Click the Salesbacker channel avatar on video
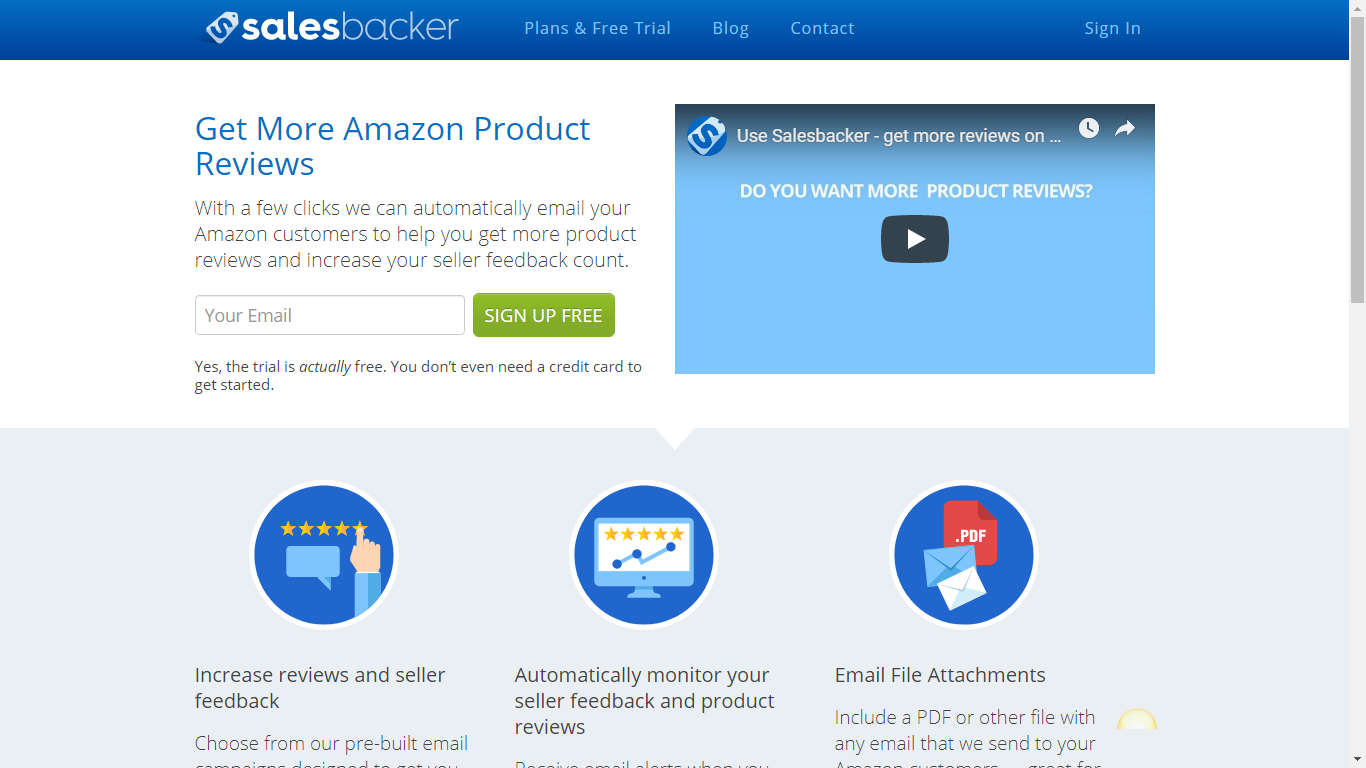This screenshot has width=1366, height=768. [x=707, y=136]
